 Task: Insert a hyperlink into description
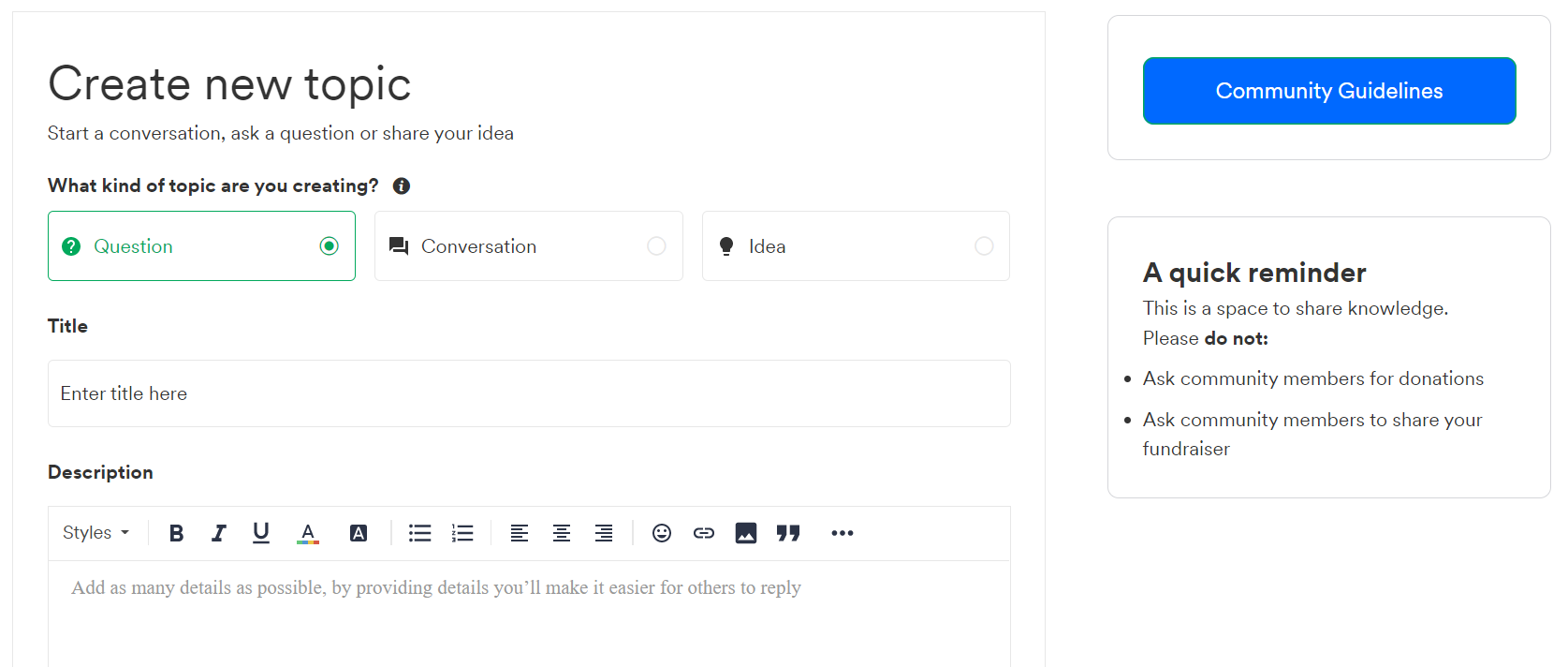click(704, 533)
